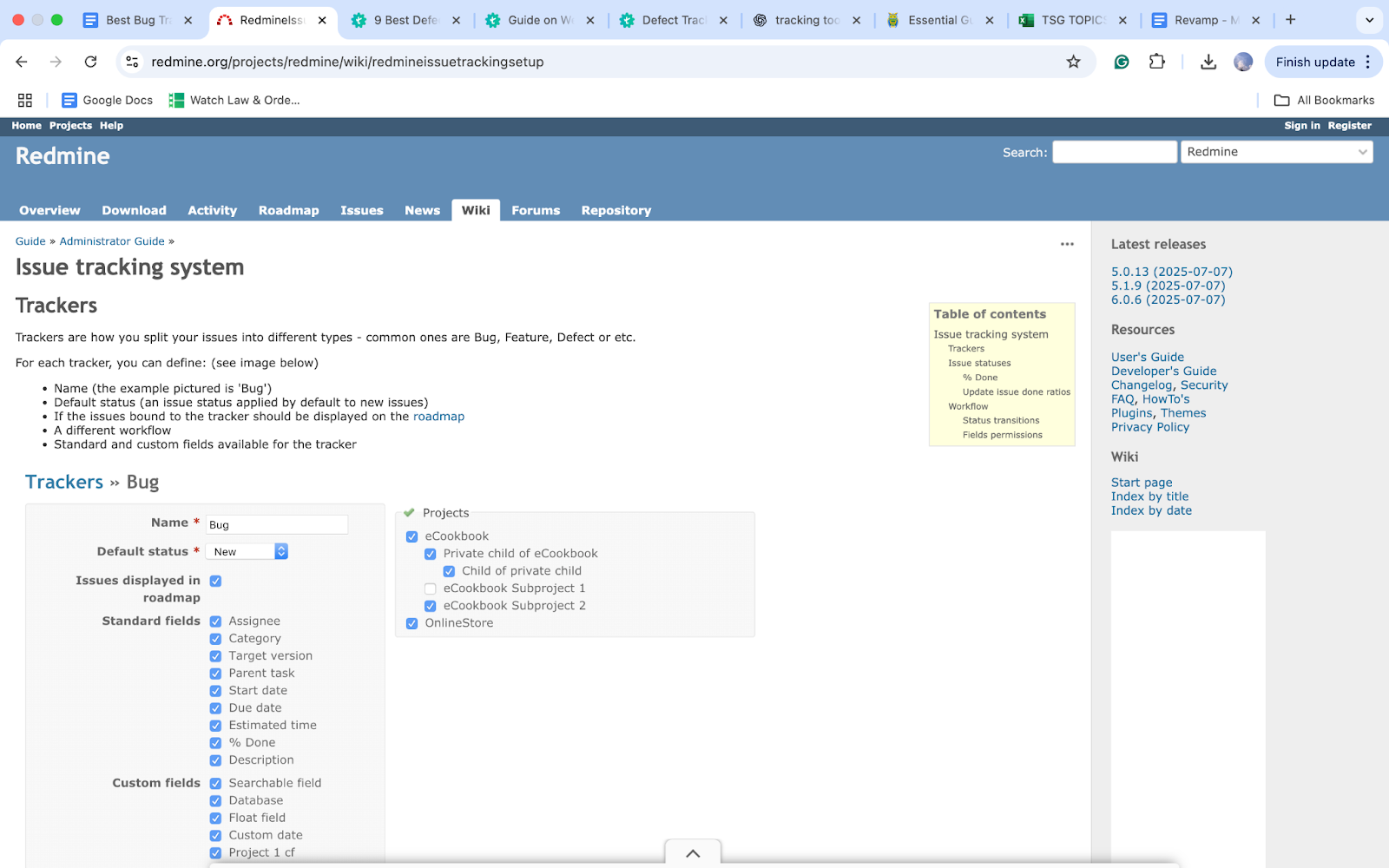Go back to the previous page
Screen dimensions: 1389x868
click(22, 62)
